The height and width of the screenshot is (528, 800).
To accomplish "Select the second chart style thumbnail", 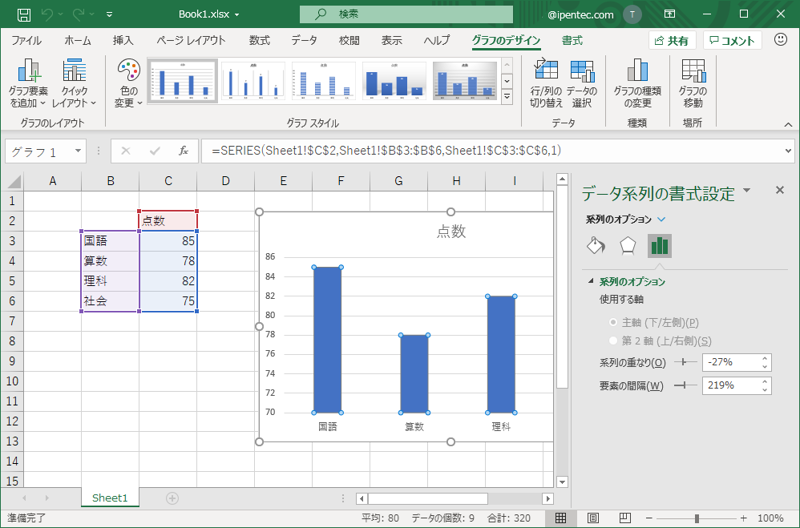I will click(253, 81).
